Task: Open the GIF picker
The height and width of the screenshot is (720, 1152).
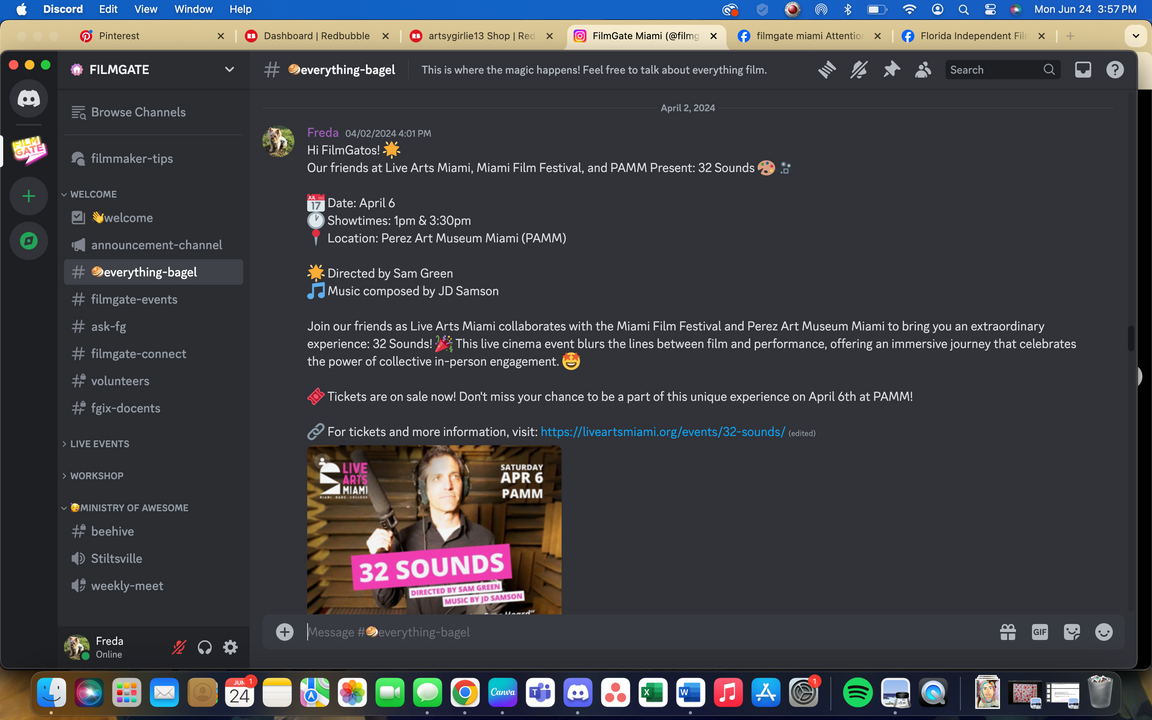Action: [x=1040, y=632]
